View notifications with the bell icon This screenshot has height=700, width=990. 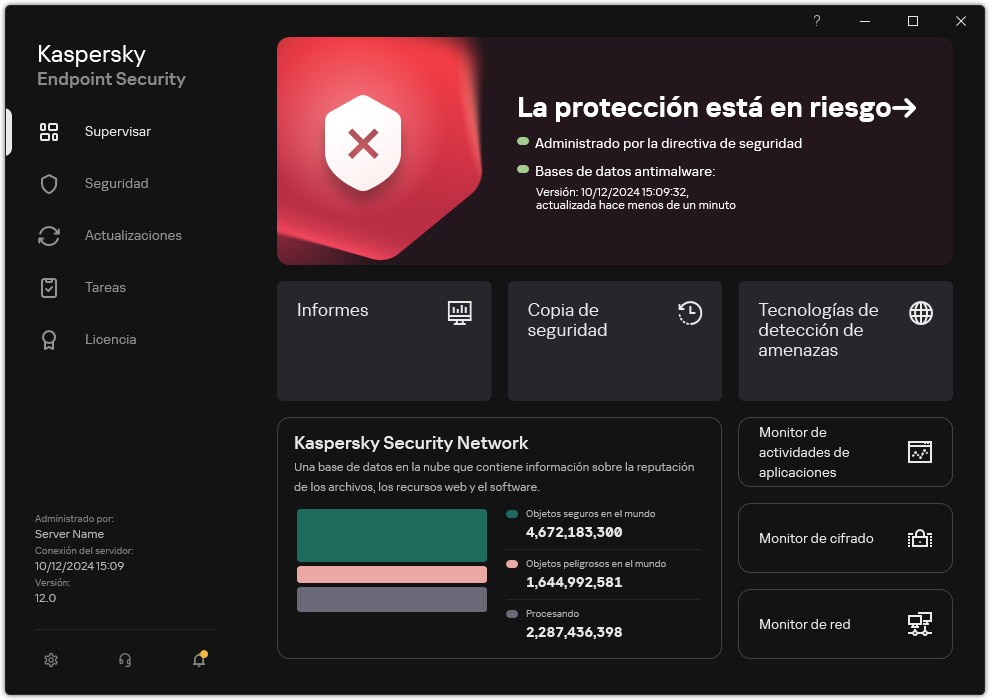pos(198,661)
